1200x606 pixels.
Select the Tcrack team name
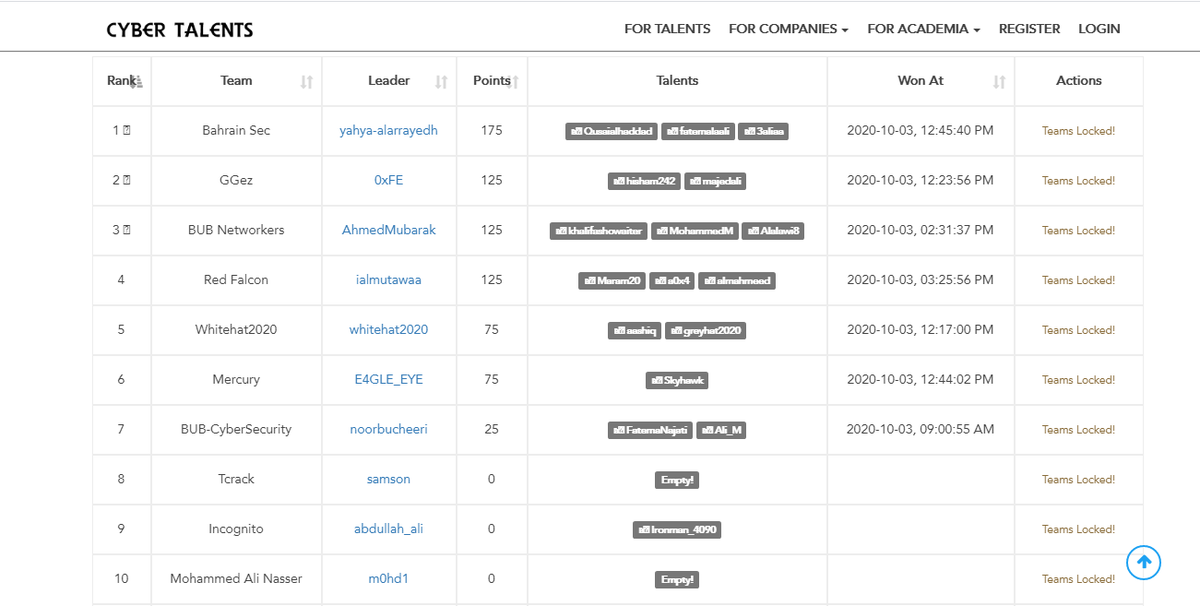pyautogui.click(x=236, y=479)
